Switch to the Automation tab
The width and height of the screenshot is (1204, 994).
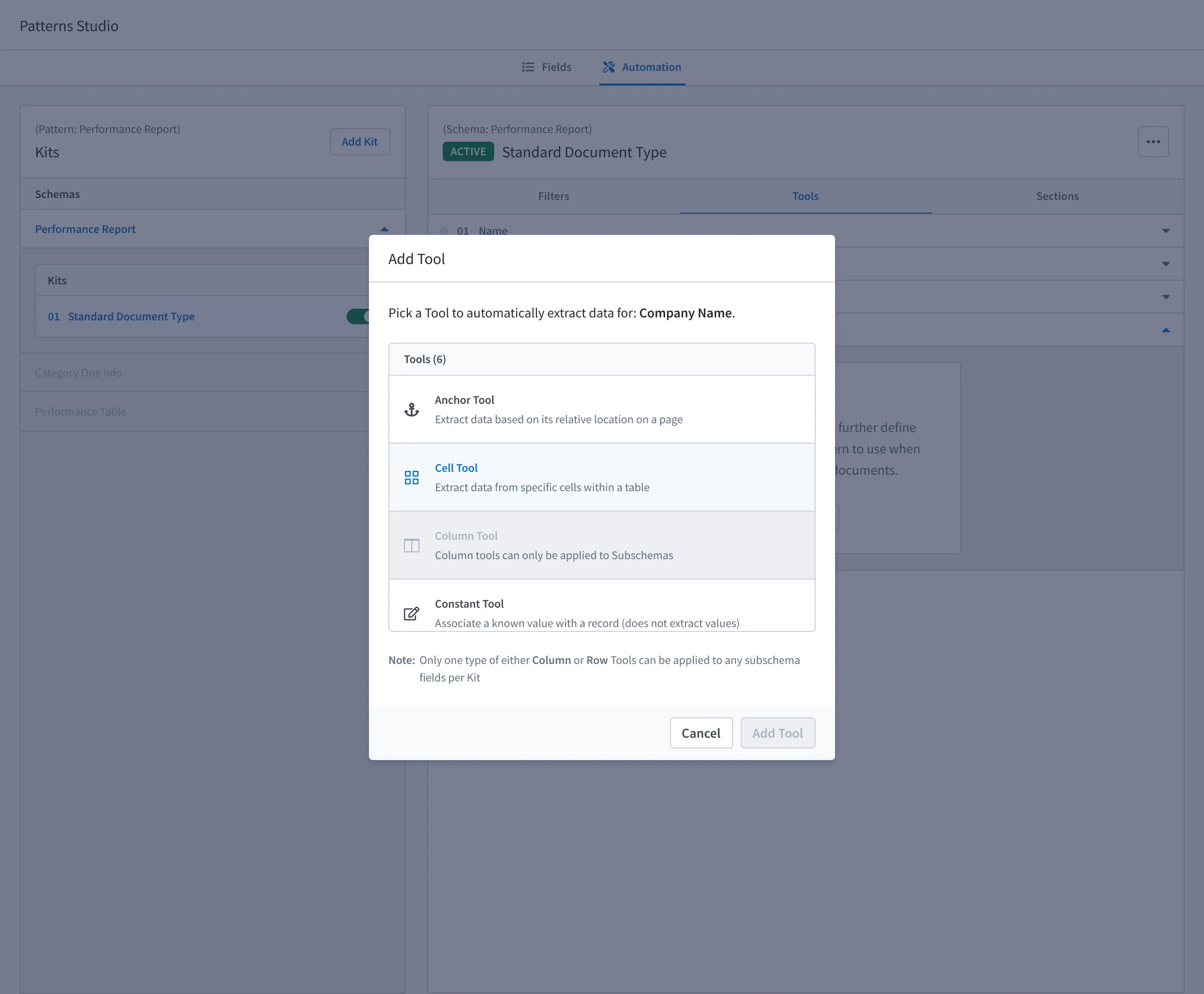tap(641, 67)
